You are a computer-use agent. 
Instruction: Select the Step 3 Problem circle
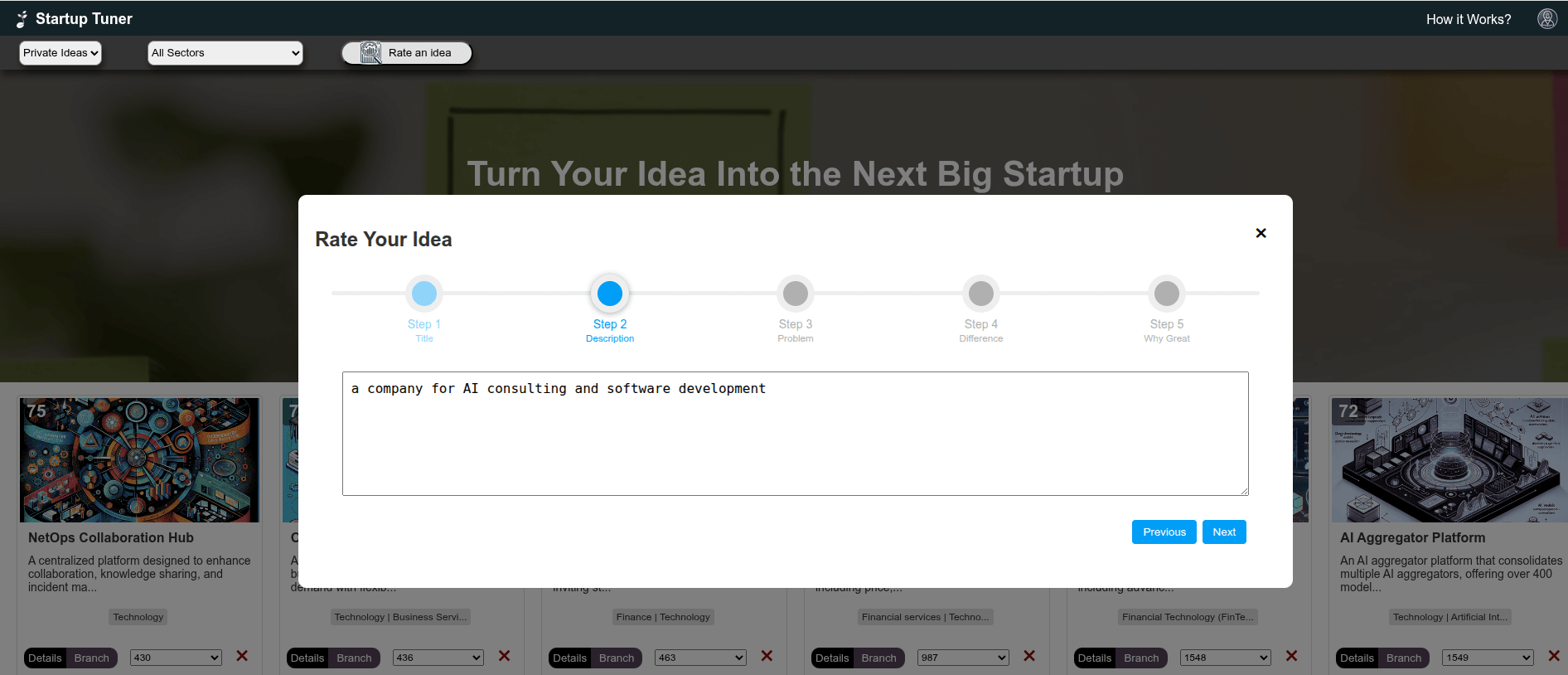795,293
